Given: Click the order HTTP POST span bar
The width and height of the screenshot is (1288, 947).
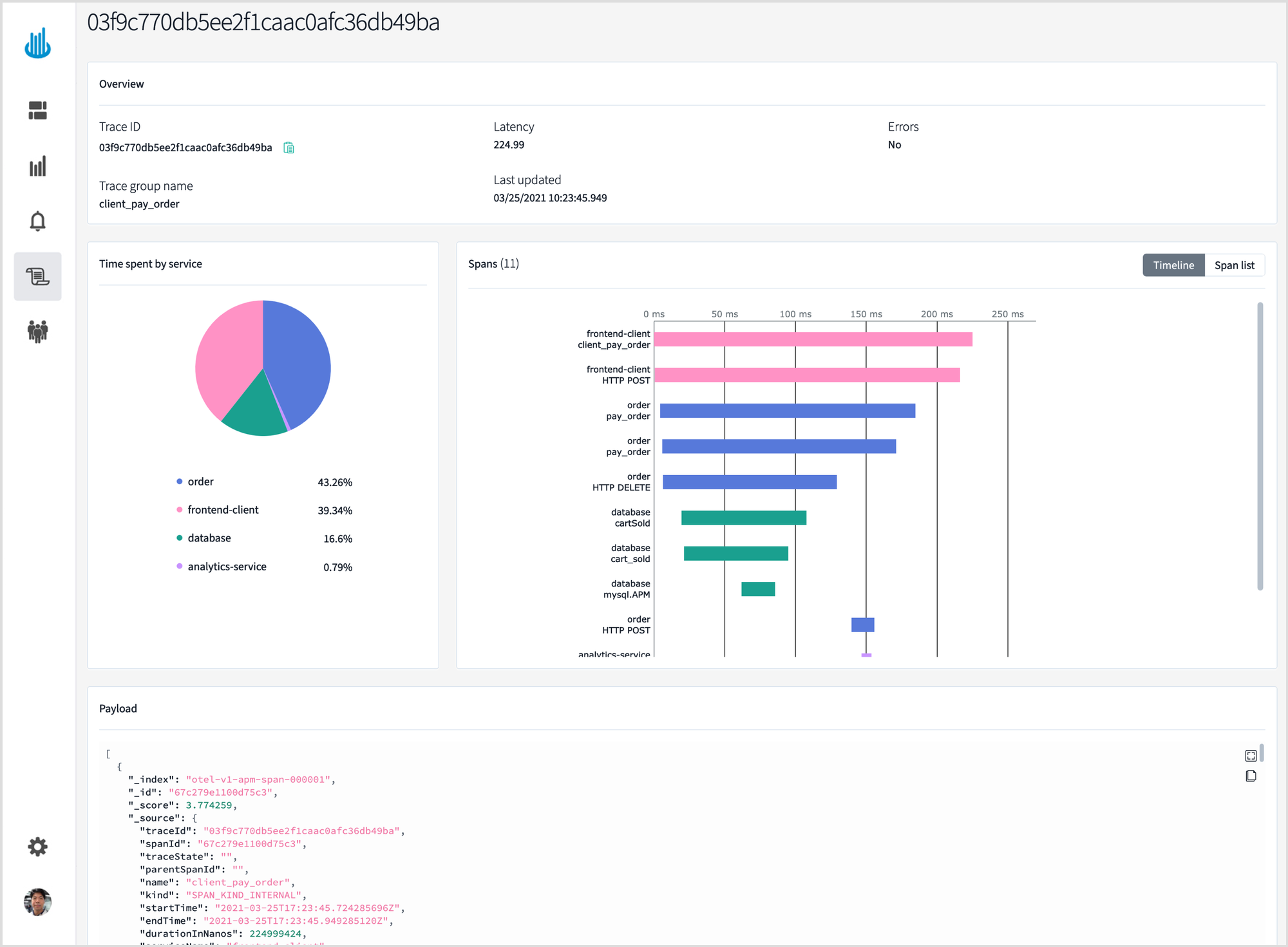Looking at the screenshot, I should coord(862,624).
